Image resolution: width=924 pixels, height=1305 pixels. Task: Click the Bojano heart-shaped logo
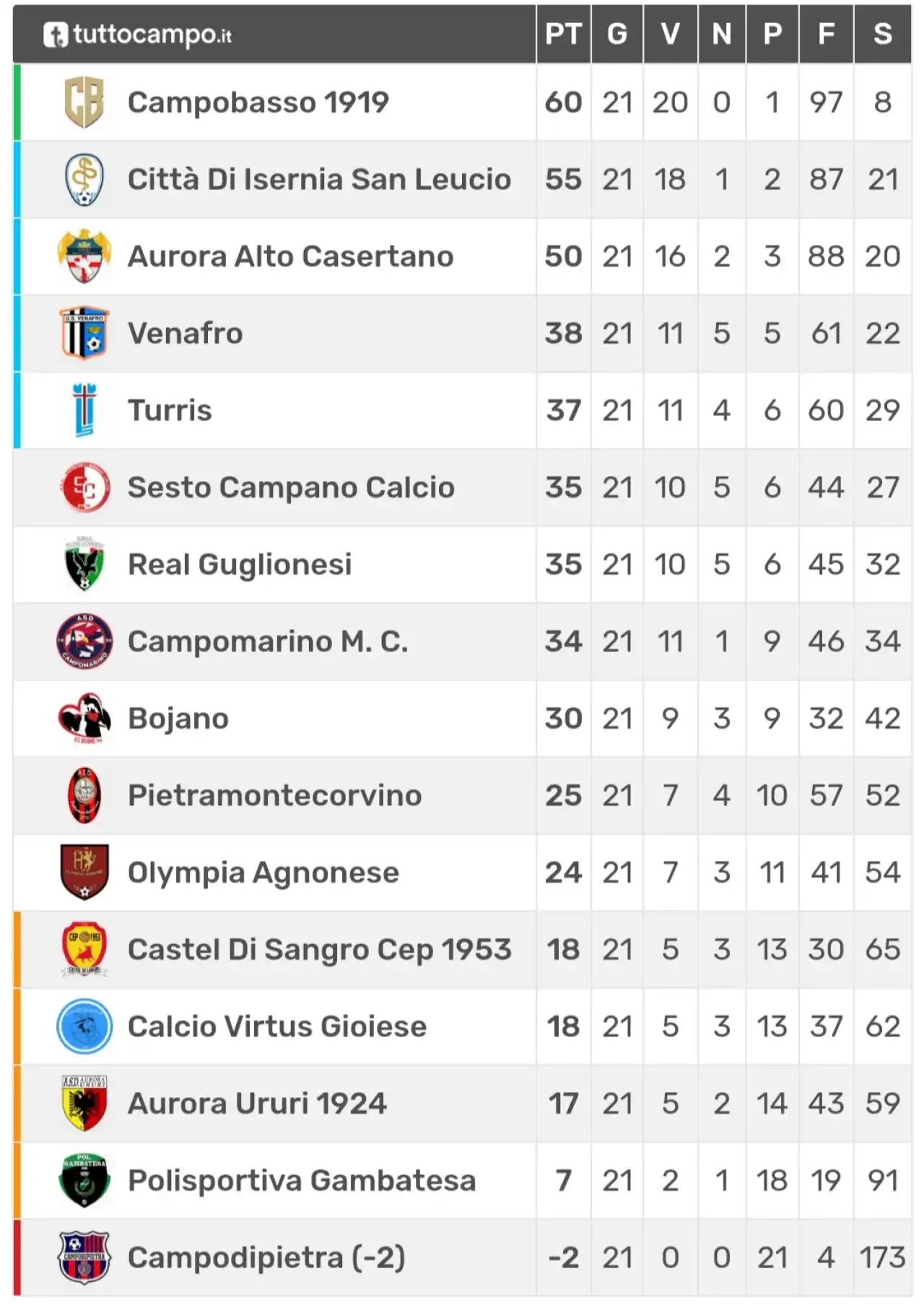point(84,719)
